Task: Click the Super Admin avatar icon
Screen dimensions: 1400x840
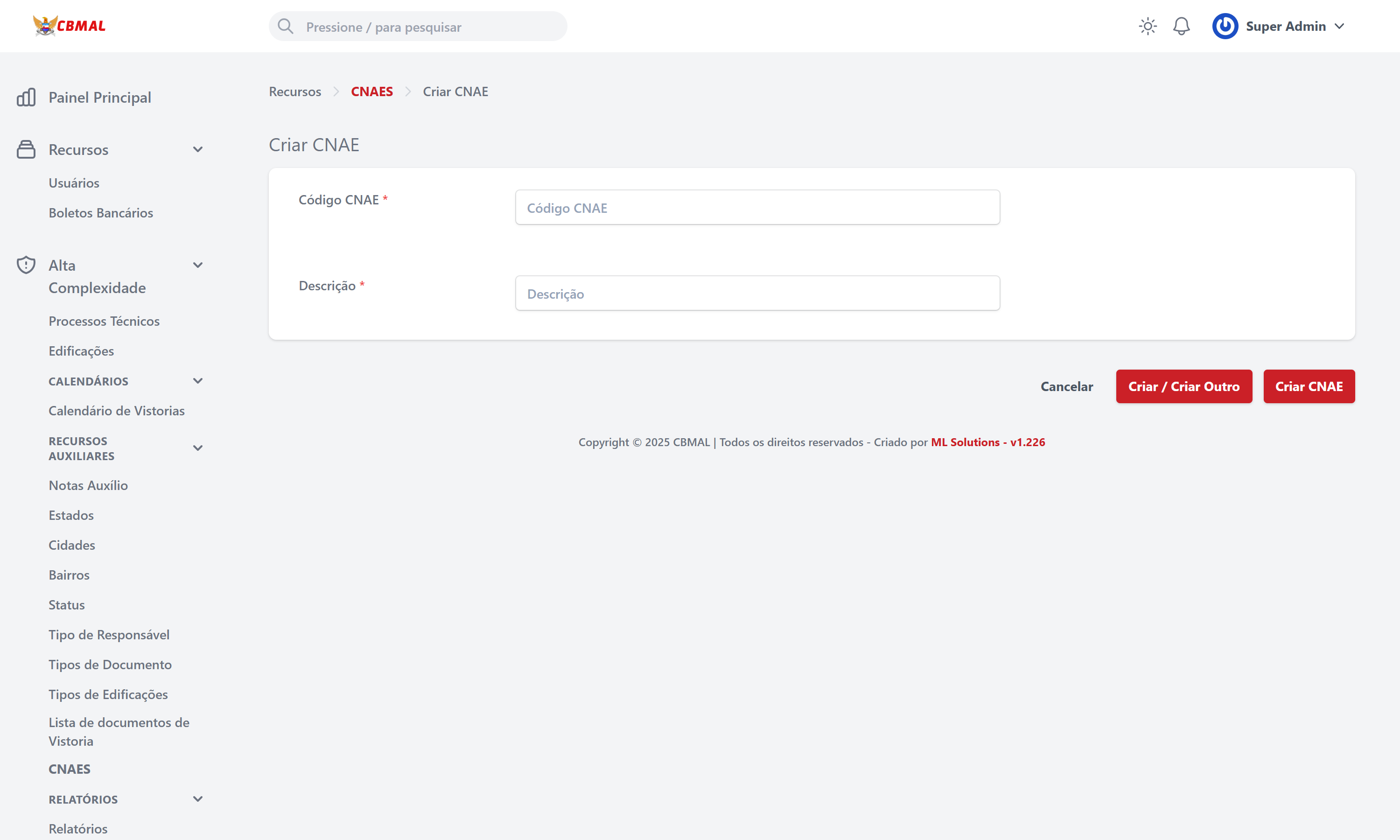Action: [1225, 27]
